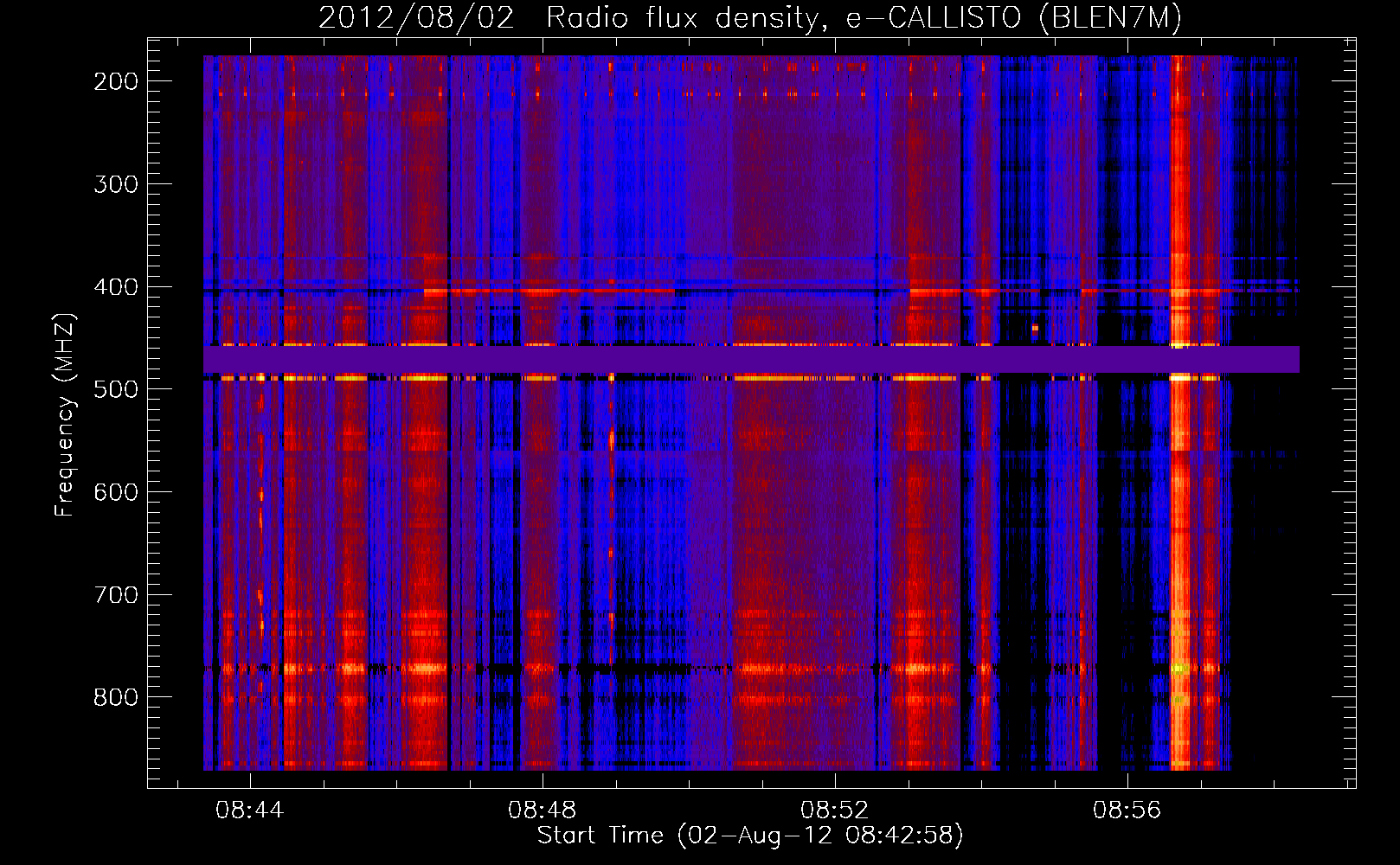Select the 500 frequency tick label
1400x865 pixels.
(x=116, y=389)
